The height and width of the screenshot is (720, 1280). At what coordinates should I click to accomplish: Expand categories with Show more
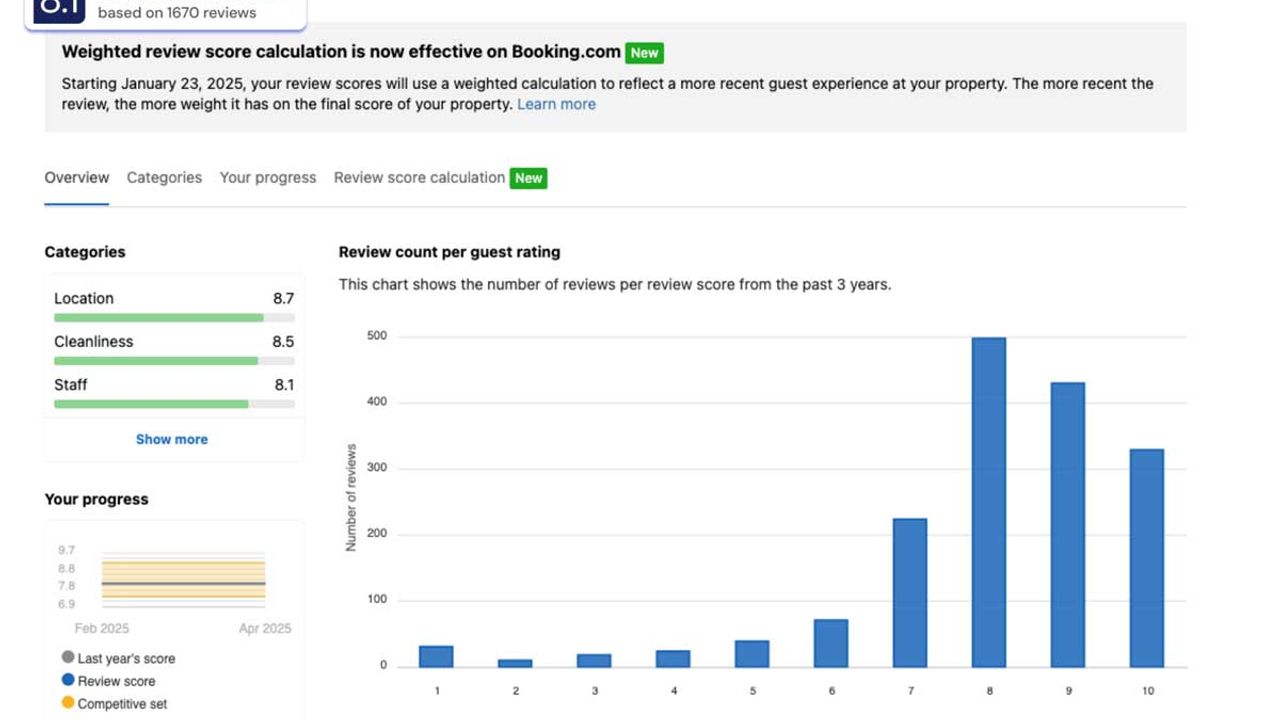172,439
